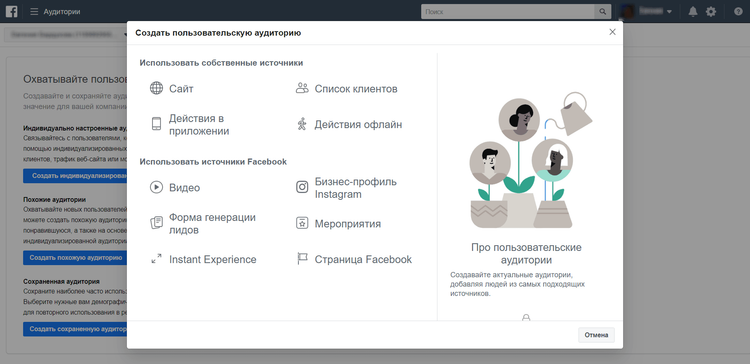This screenshot has width=750, height=364.
Task: Click the star calendar icon for Мероприятия
Action: (x=302, y=223)
